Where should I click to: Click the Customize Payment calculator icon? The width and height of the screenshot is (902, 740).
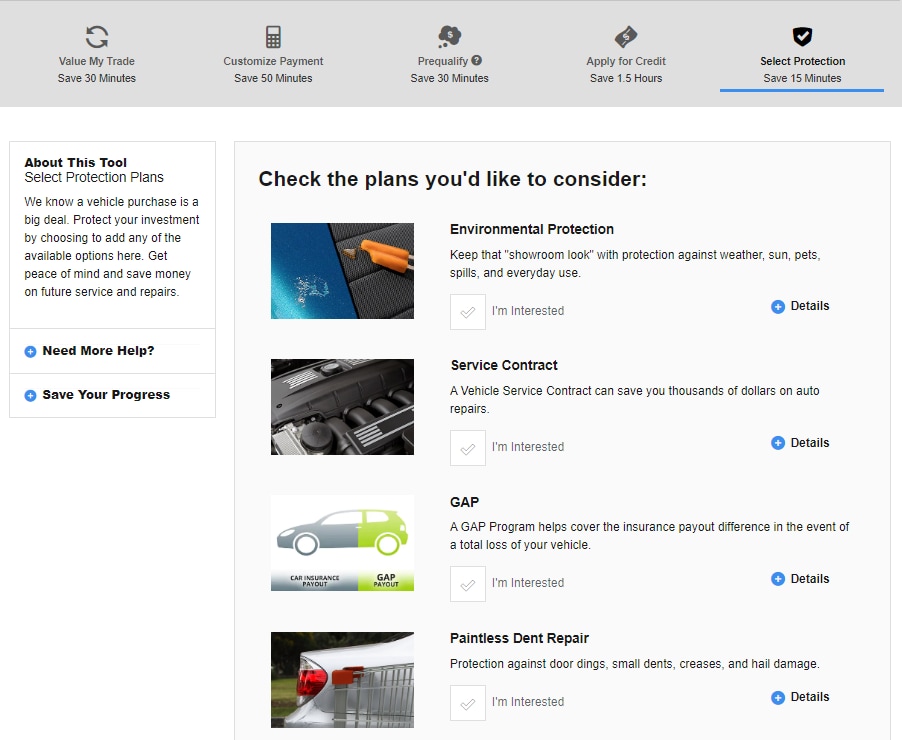[273, 37]
